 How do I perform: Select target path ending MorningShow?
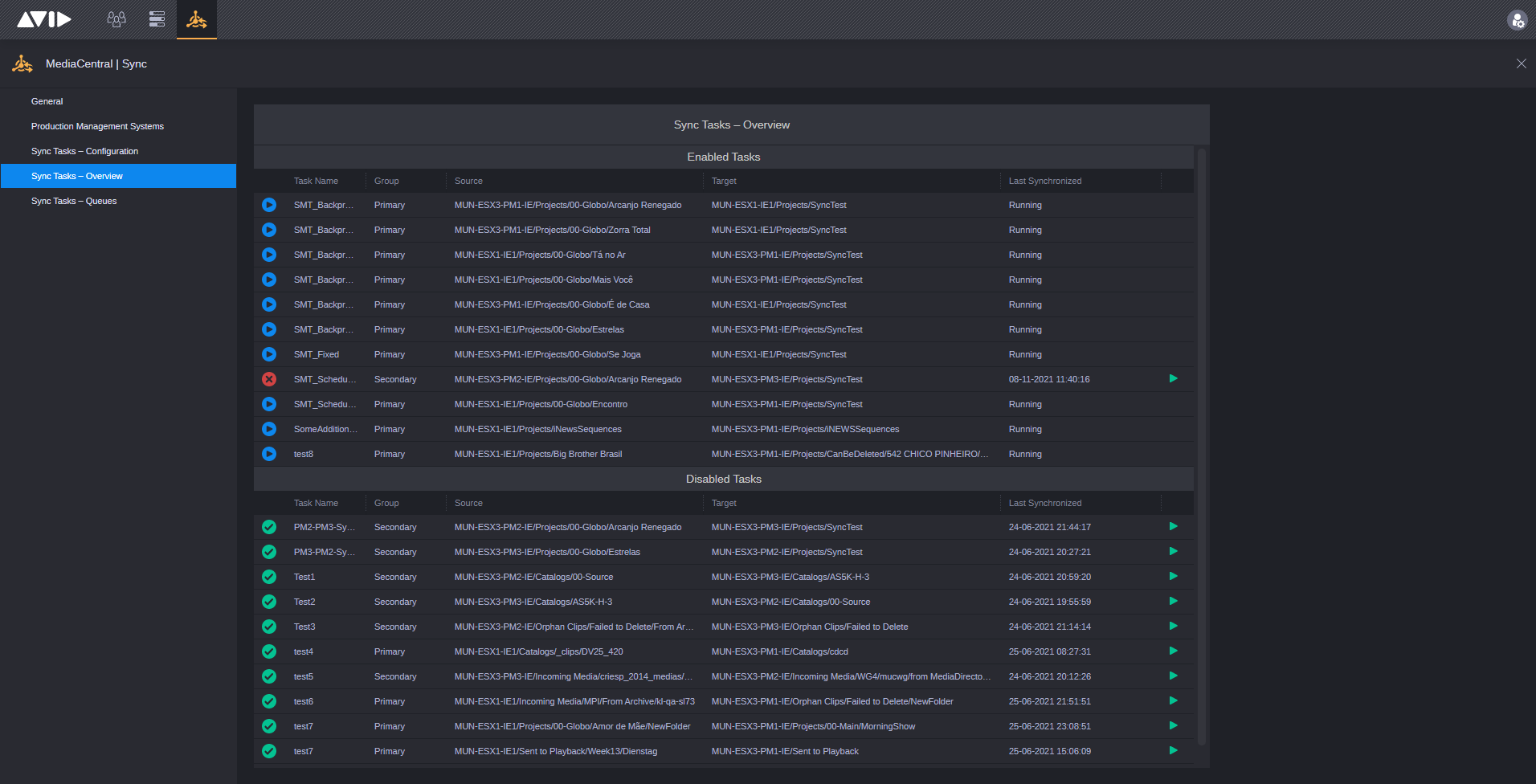pyautogui.click(x=813, y=726)
